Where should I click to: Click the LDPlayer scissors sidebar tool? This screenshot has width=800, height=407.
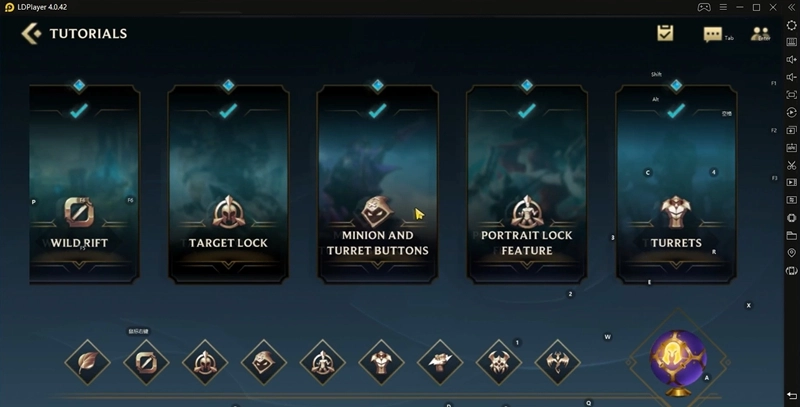tap(791, 165)
